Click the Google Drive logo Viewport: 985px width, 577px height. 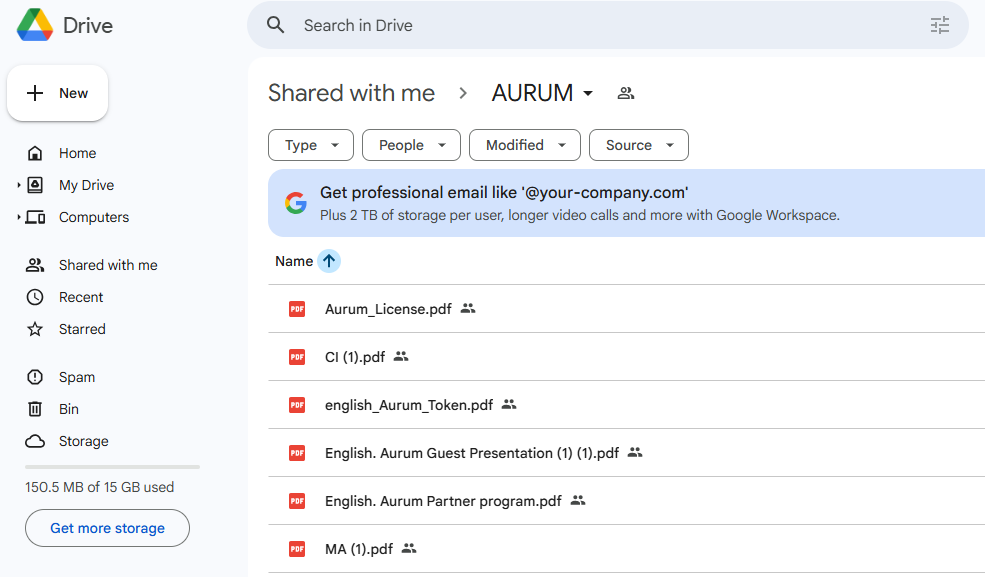click(35, 25)
